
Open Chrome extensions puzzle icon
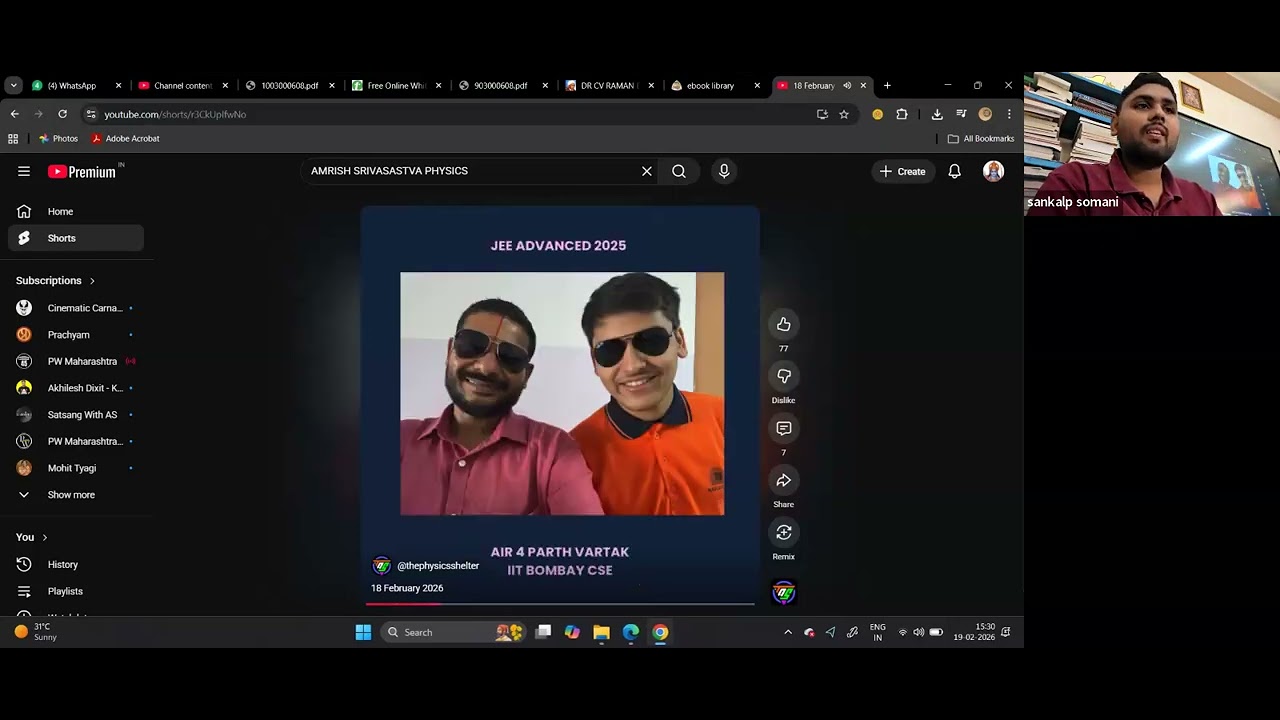[x=902, y=114]
